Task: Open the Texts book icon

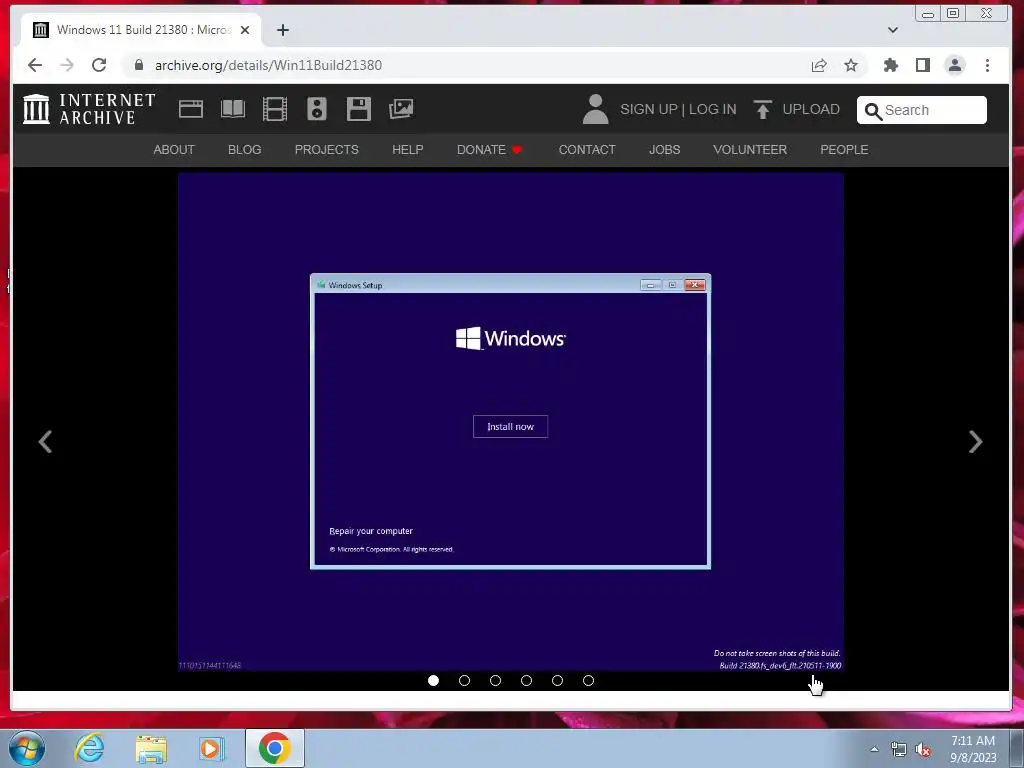Action: pyautogui.click(x=233, y=109)
